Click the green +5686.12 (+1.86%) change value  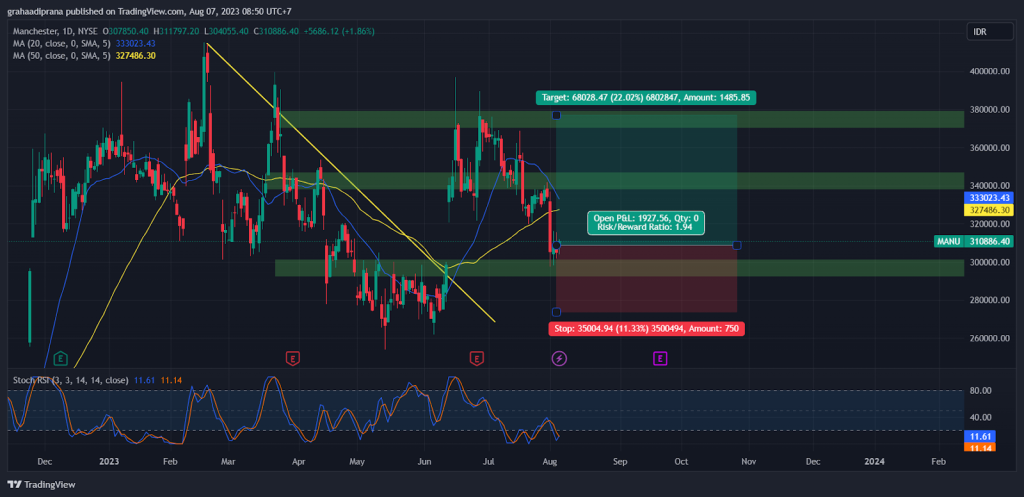tap(337, 31)
